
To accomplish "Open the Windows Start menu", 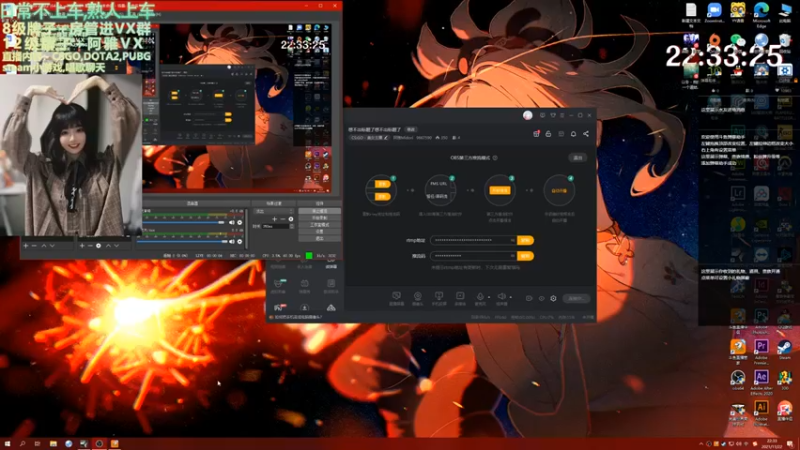I will [7, 444].
